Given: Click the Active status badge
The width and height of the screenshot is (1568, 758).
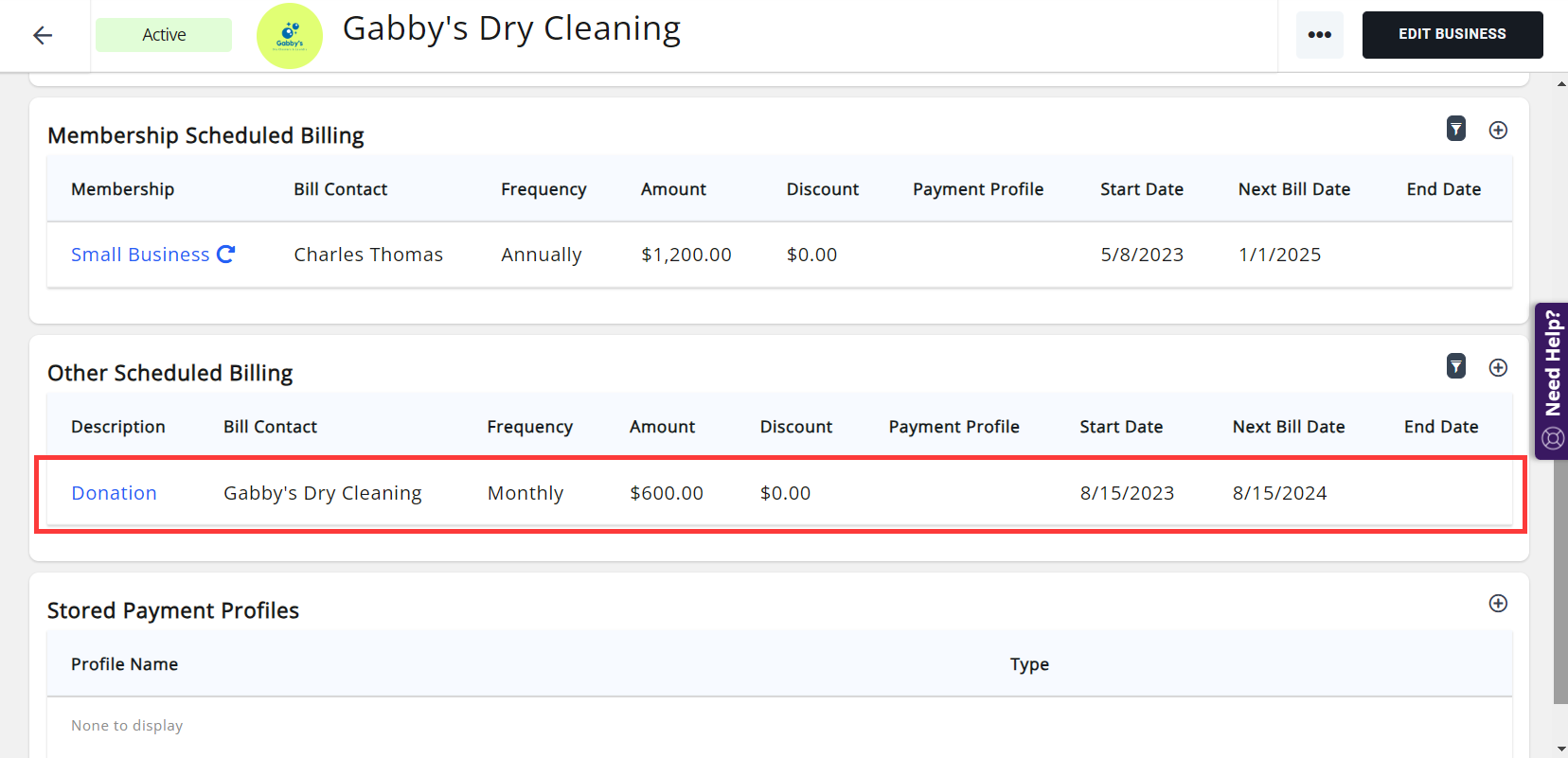Looking at the screenshot, I should (x=164, y=35).
